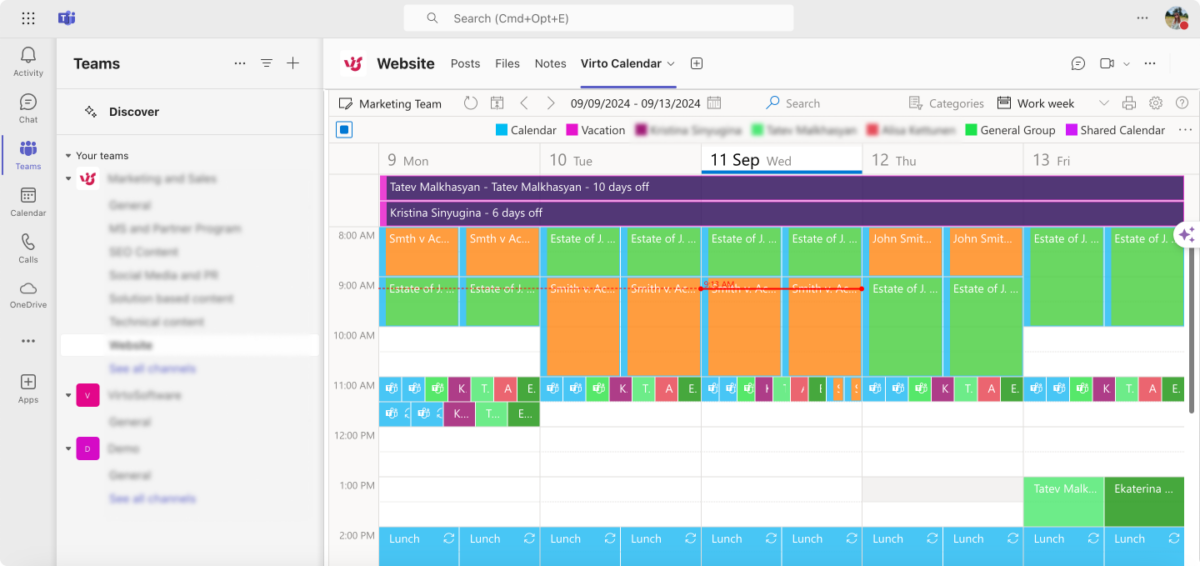The image size is (1200, 566).
Task: Start a video meeting in channel
Action: pos(1107,63)
